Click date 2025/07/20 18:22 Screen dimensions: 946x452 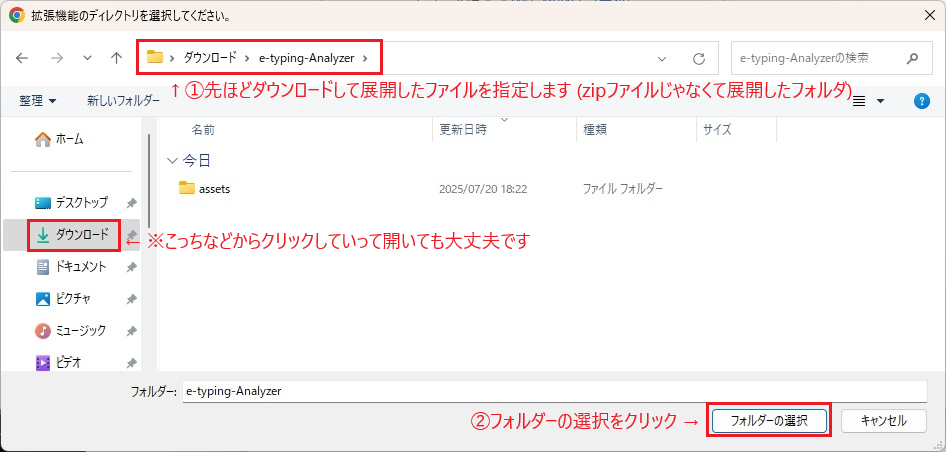point(483,189)
